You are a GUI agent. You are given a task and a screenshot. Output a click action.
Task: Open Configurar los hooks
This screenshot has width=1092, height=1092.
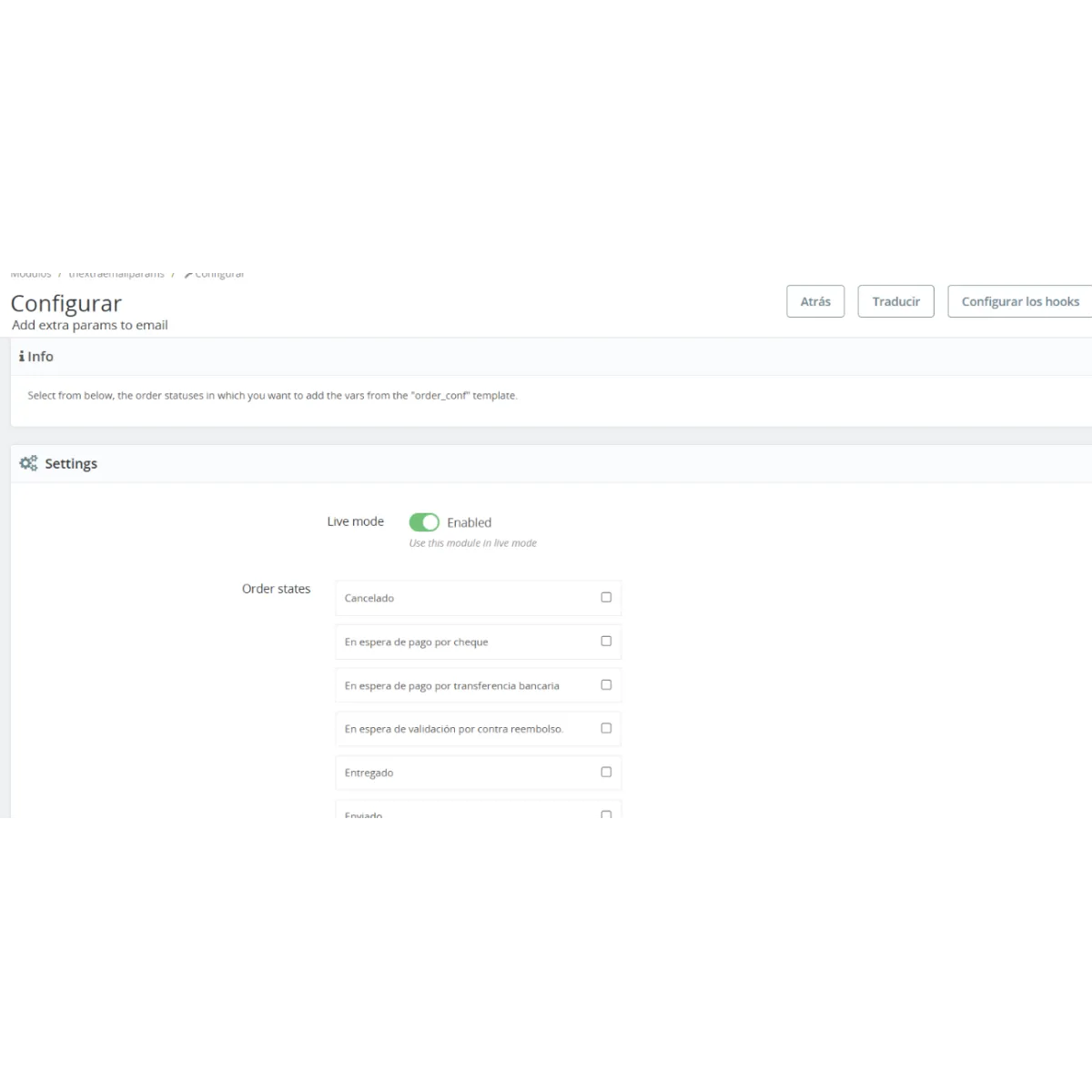(1019, 301)
